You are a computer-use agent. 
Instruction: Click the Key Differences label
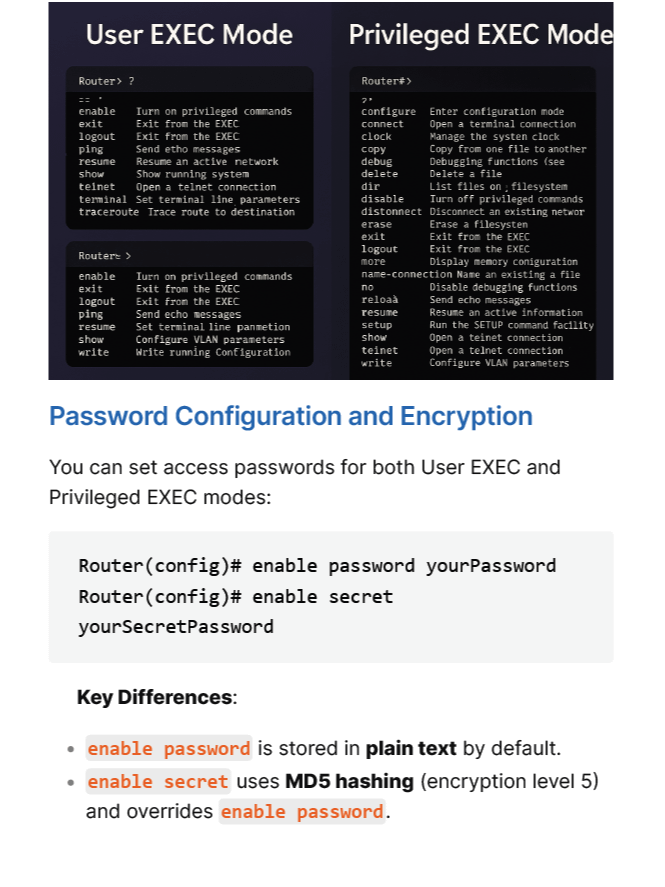pos(157,697)
